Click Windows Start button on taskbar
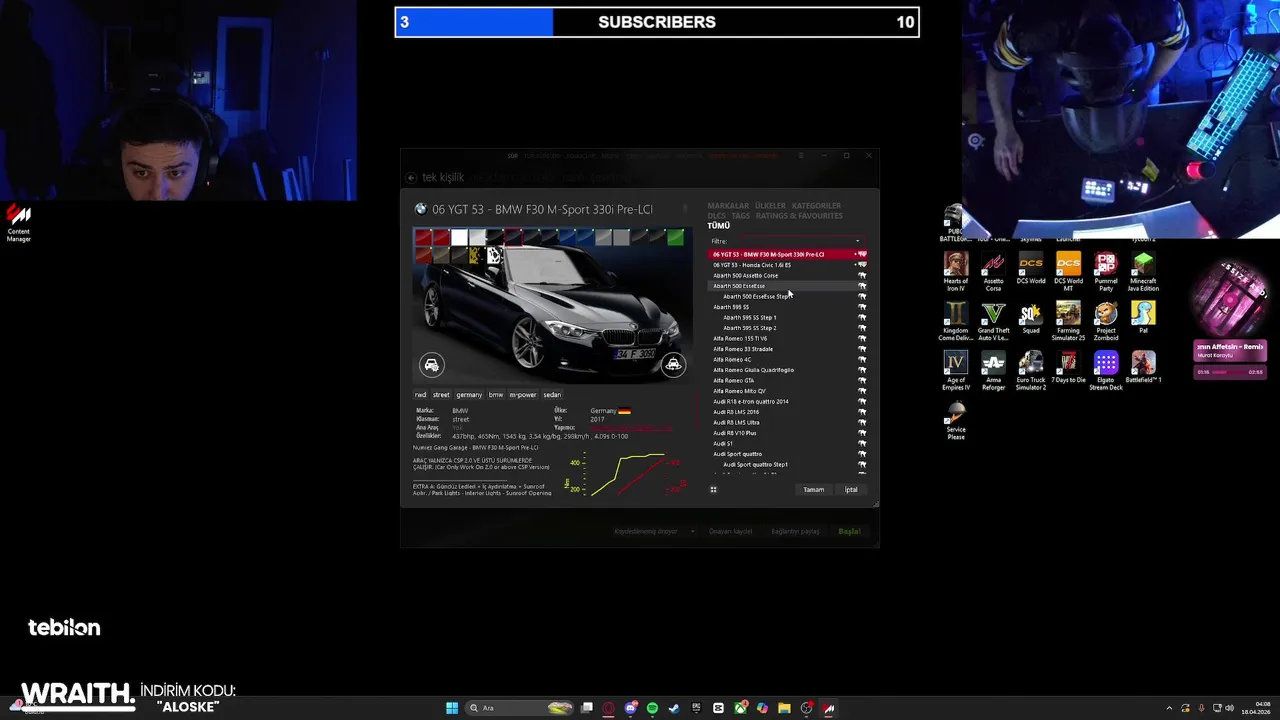Image resolution: width=1280 pixels, height=720 pixels. (x=451, y=708)
